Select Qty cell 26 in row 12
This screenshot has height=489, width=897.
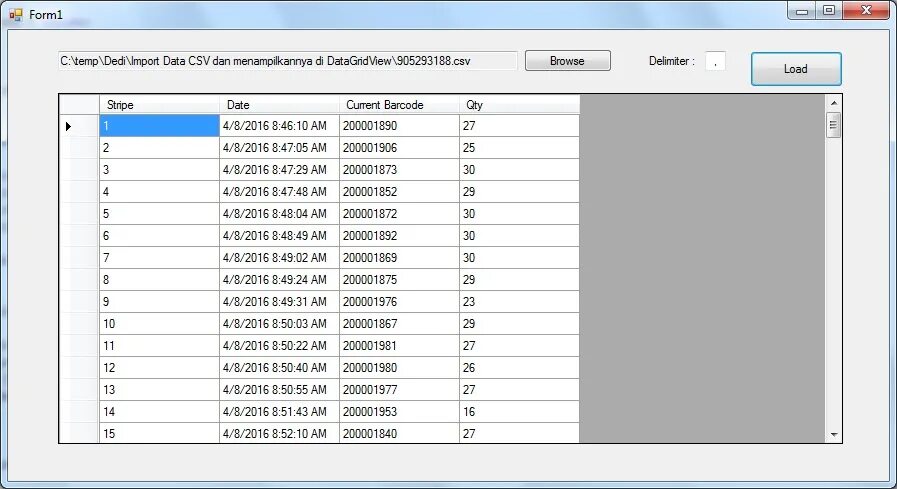[519, 368]
